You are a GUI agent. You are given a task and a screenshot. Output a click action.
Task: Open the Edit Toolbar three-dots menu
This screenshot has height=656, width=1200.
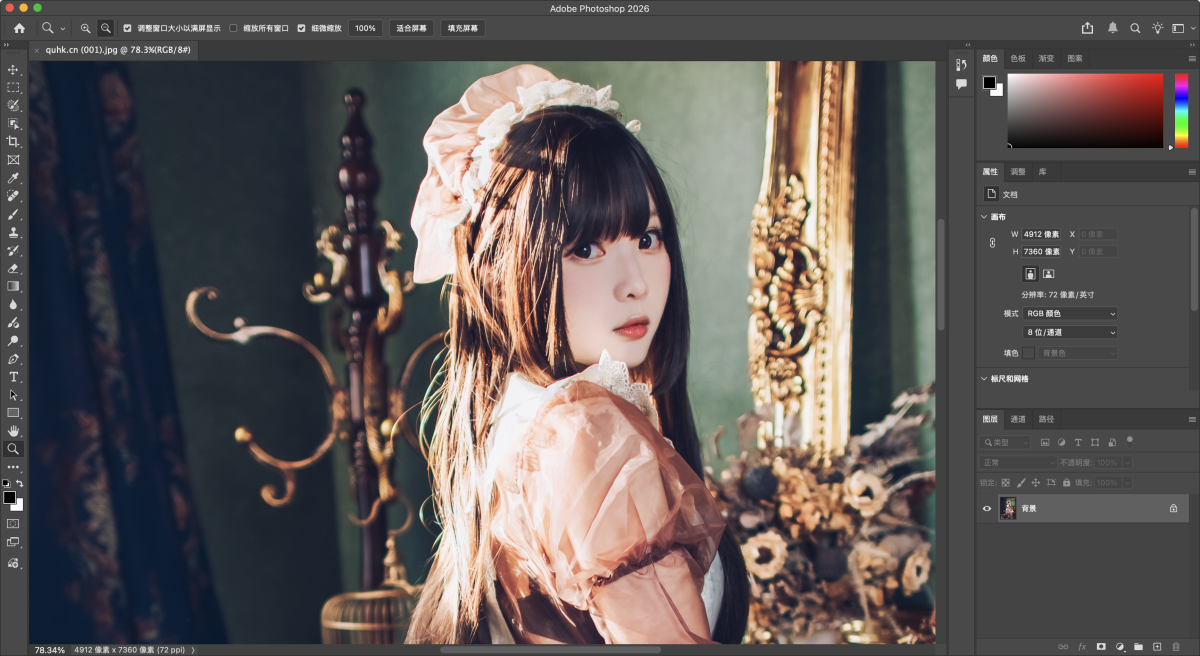[14, 467]
